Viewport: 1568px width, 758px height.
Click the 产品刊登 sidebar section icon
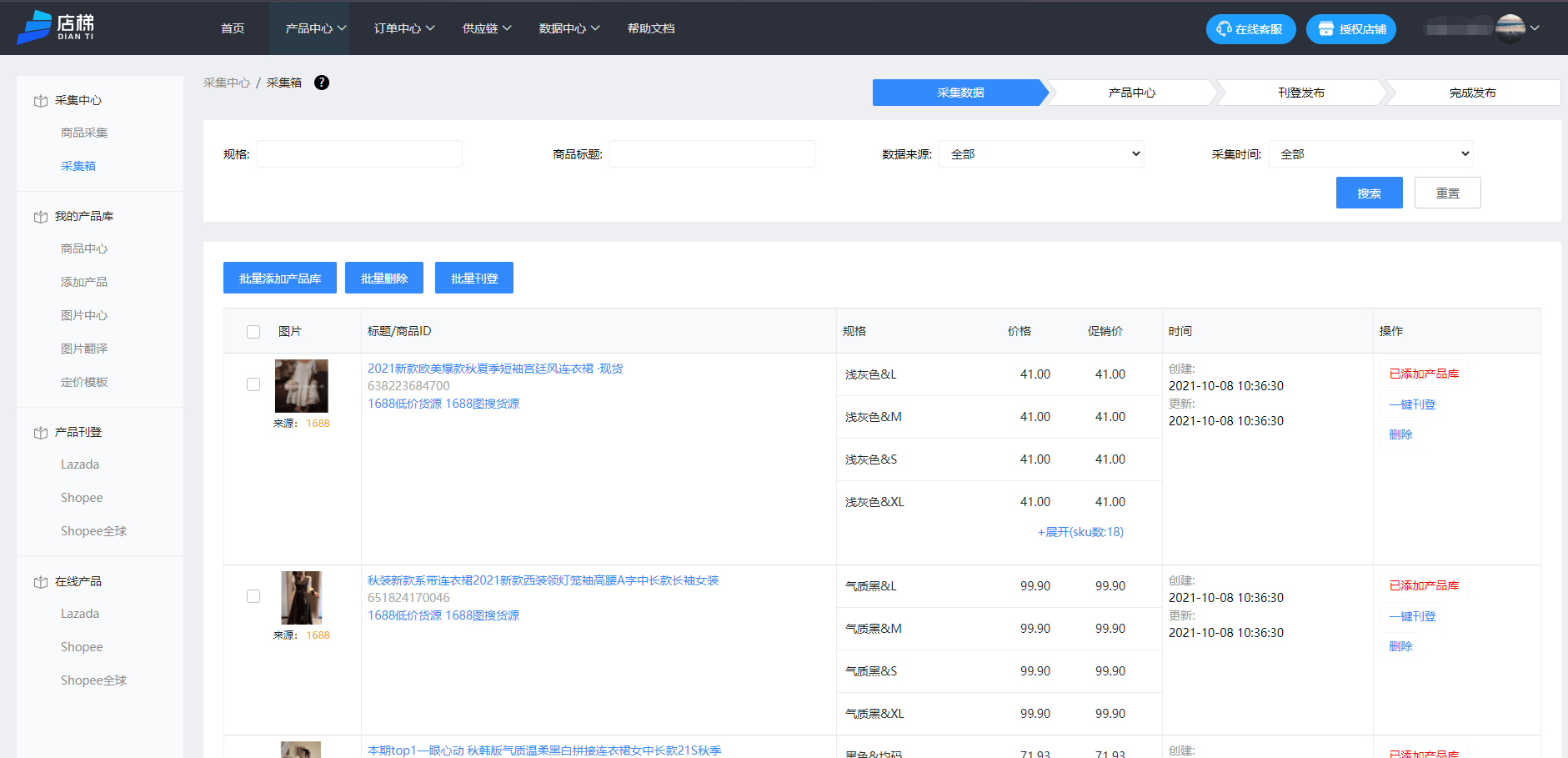pyautogui.click(x=40, y=431)
